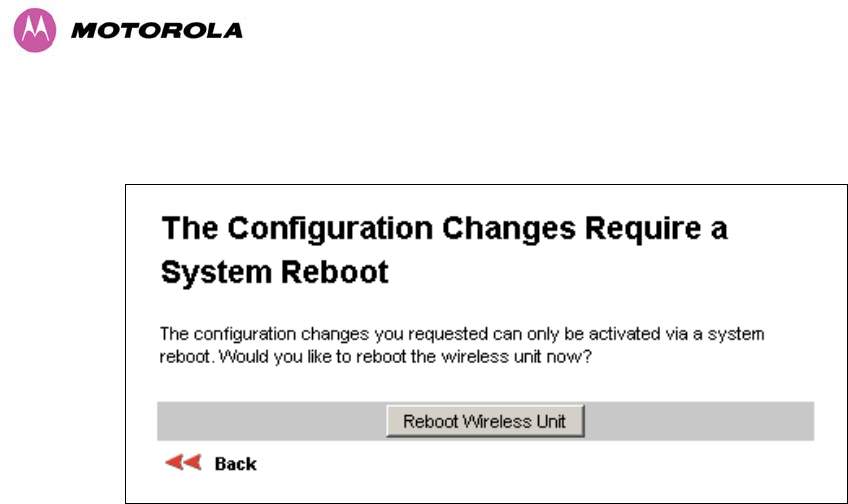Image resolution: width=848 pixels, height=504 pixels.
Task: Follow the Back link
Action: click(x=235, y=464)
